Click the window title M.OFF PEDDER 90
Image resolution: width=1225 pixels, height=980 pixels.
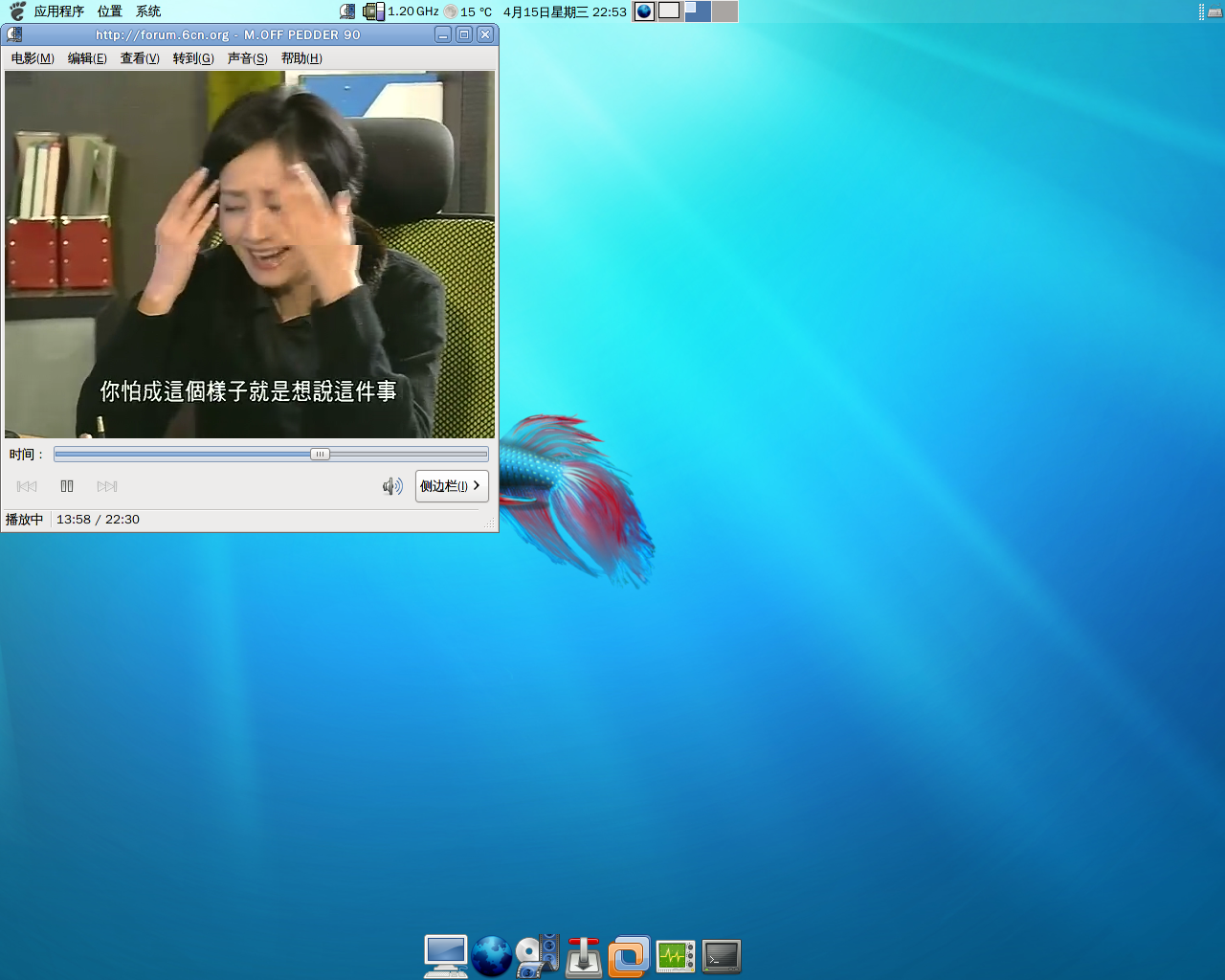[302, 34]
